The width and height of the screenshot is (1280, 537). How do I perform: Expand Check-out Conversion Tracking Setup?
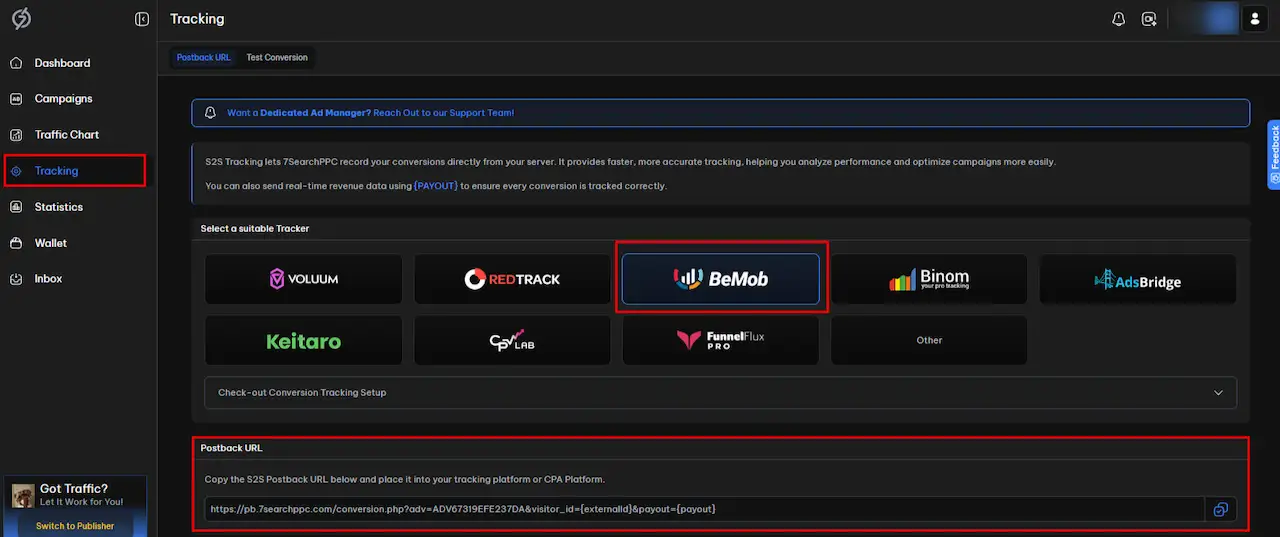pos(721,393)
